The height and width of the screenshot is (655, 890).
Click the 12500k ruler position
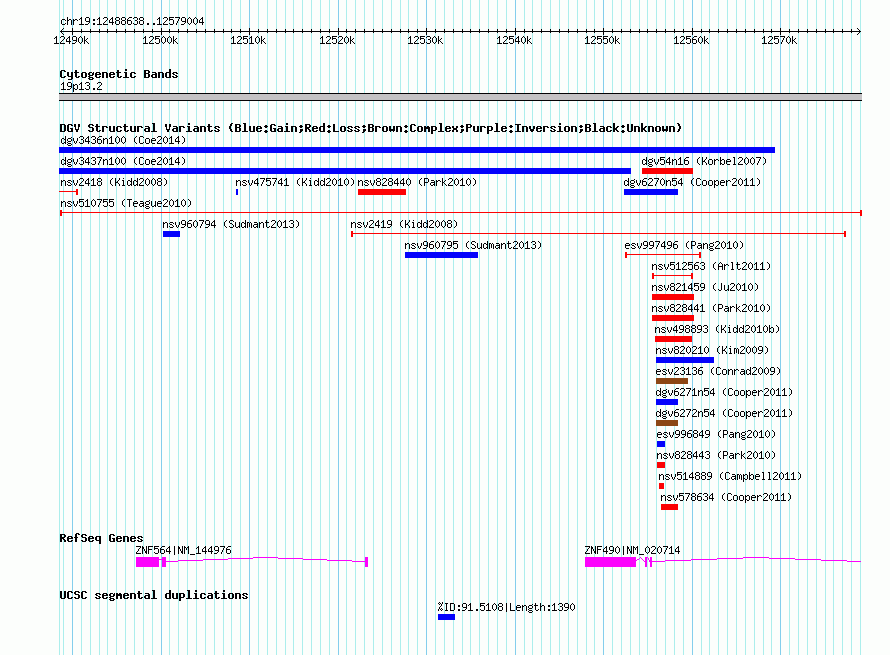click(x=160, y=40)
